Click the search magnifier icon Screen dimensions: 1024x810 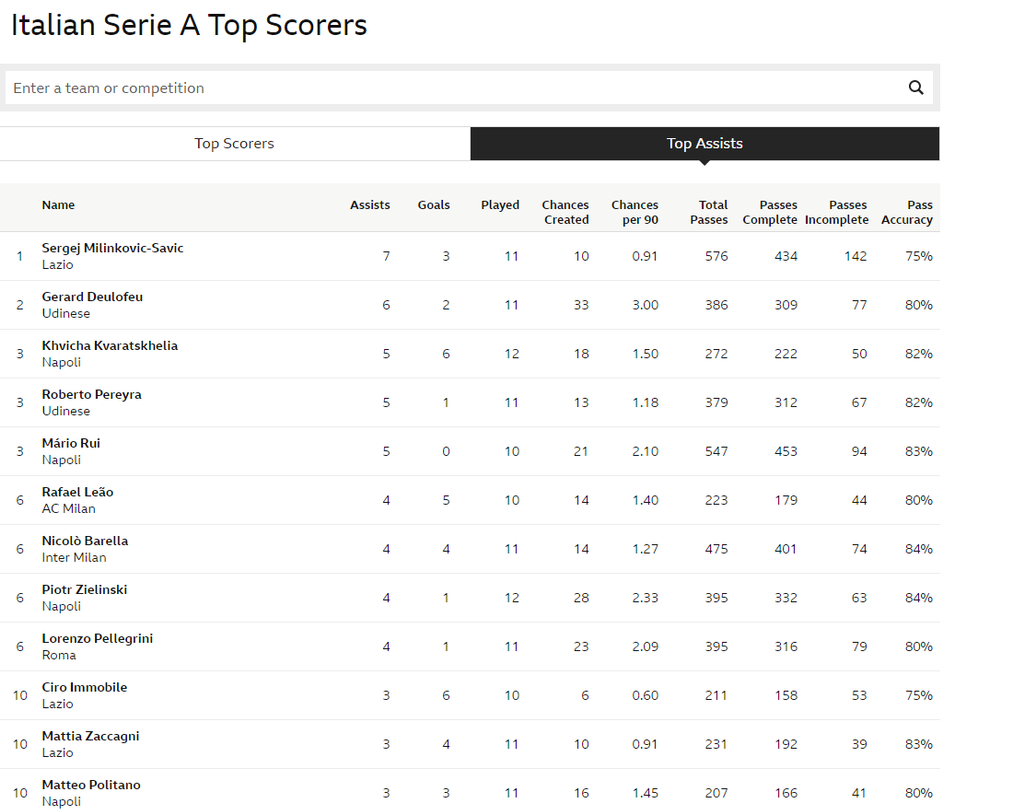915,88
